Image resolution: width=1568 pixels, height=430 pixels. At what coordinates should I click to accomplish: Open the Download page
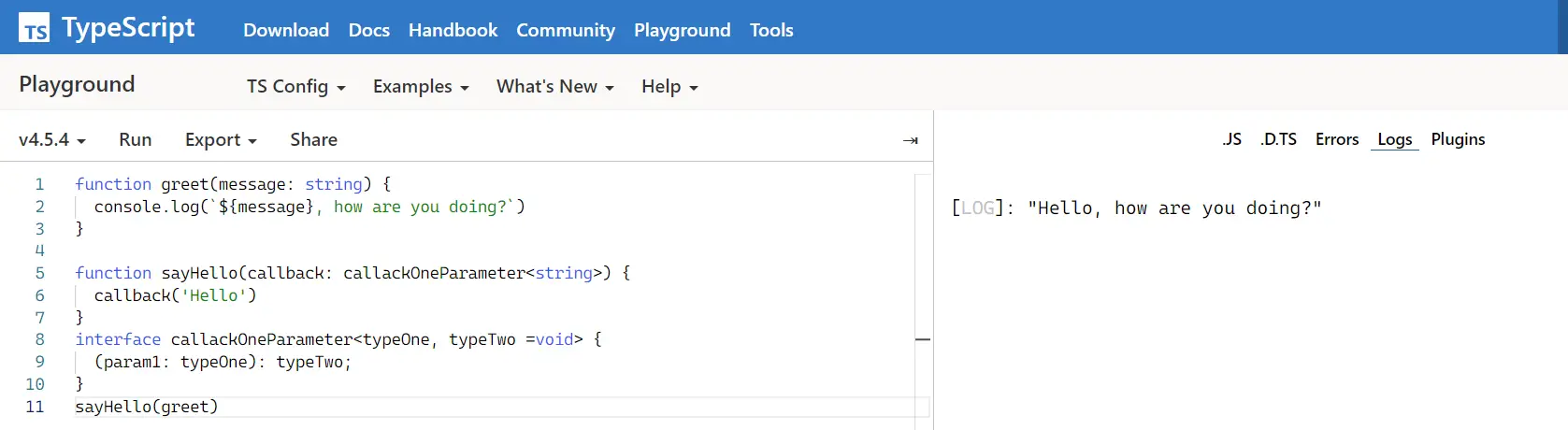click(x=286, y=30)
